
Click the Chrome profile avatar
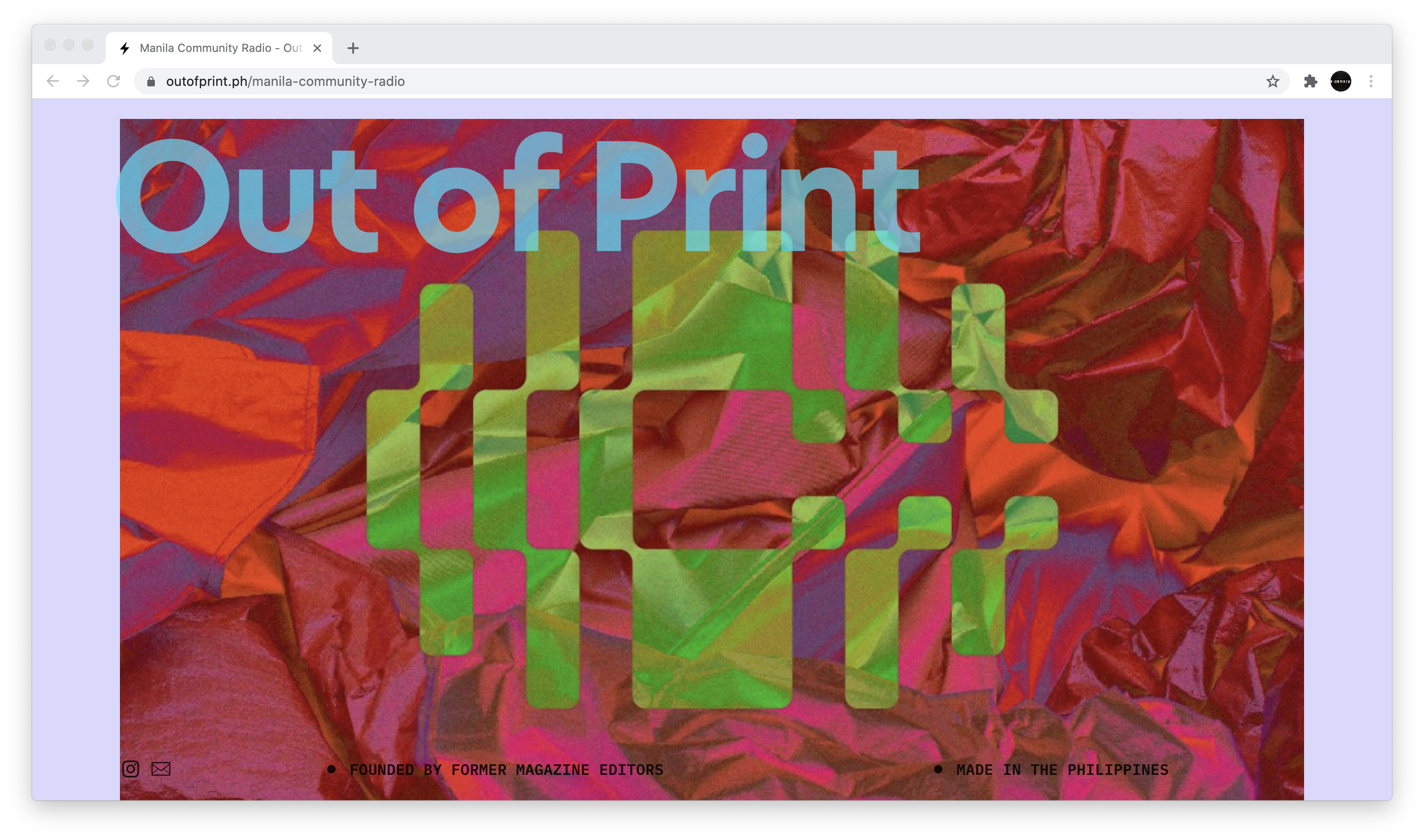coord(1340,82)
